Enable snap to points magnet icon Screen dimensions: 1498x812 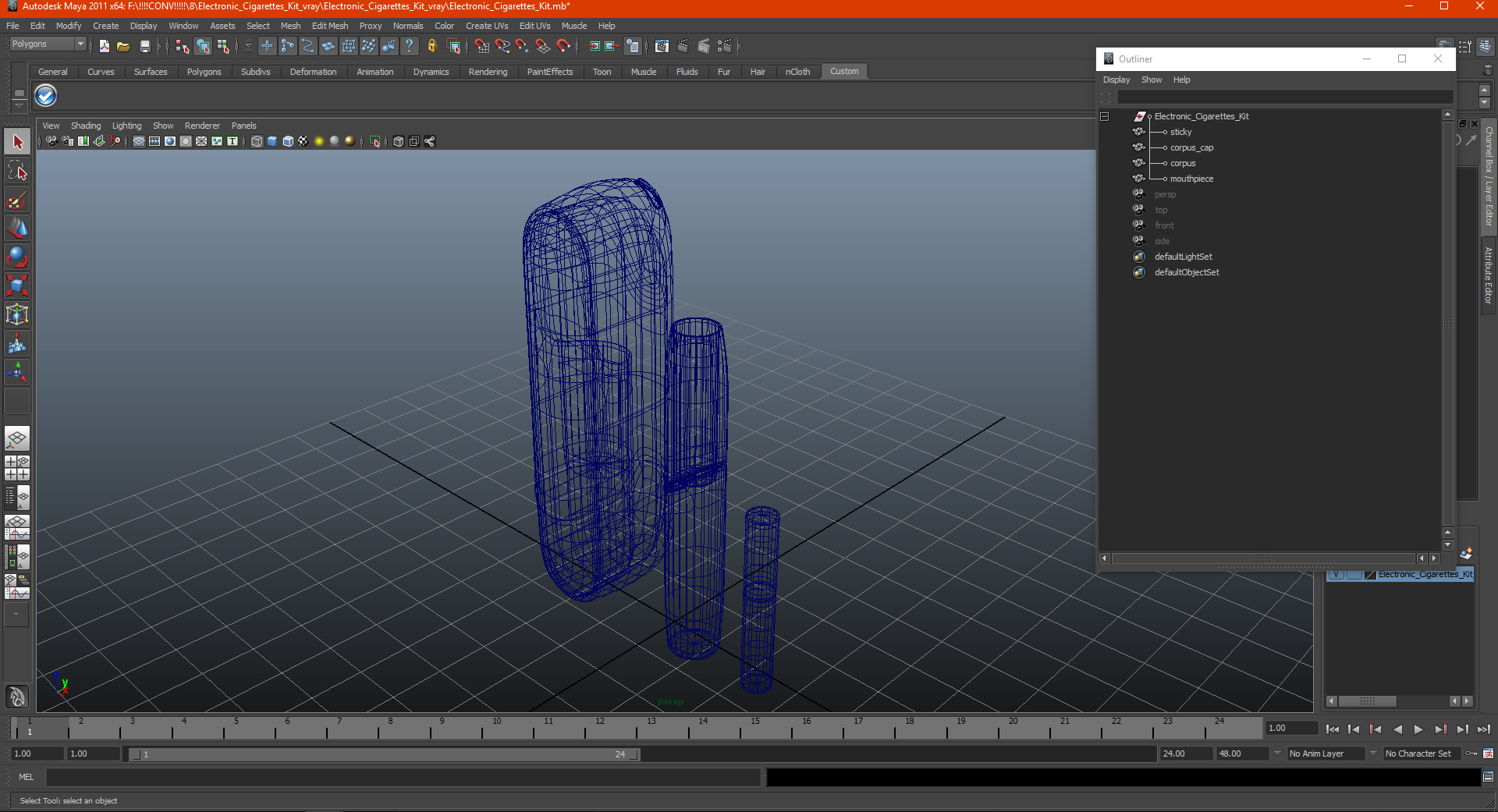coord(523,47)
